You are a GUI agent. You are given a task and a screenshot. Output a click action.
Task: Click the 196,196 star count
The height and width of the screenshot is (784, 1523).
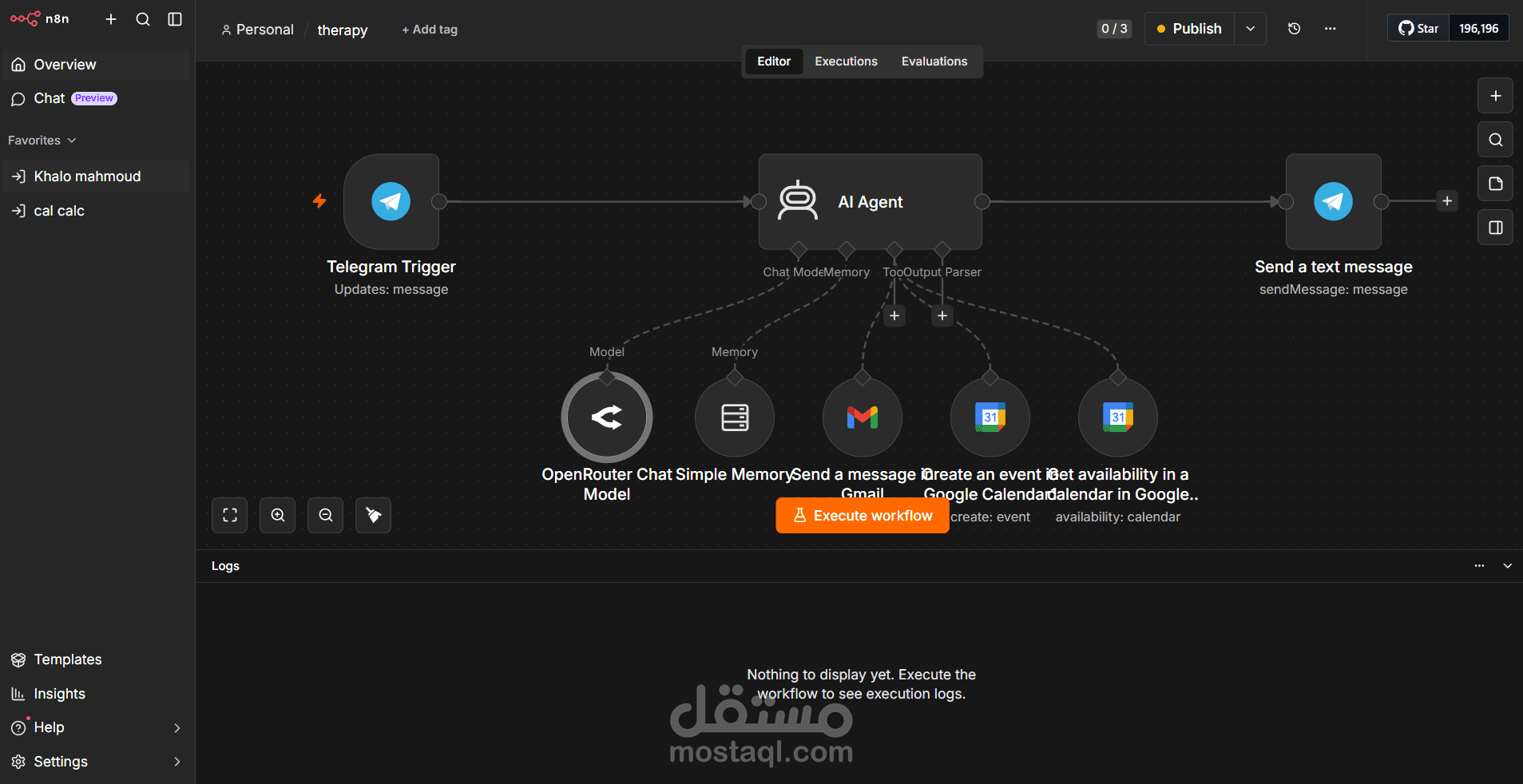1479,28
